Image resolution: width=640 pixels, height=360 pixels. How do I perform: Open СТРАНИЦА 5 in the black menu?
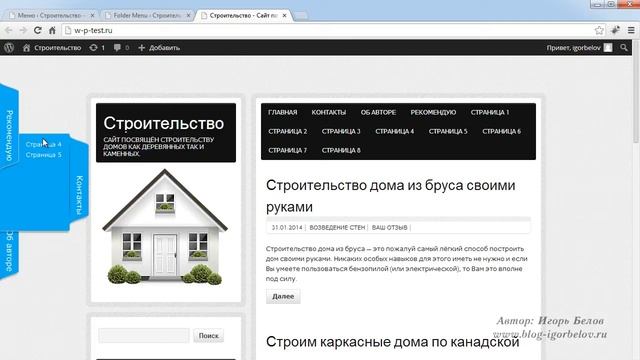[448, 131]
